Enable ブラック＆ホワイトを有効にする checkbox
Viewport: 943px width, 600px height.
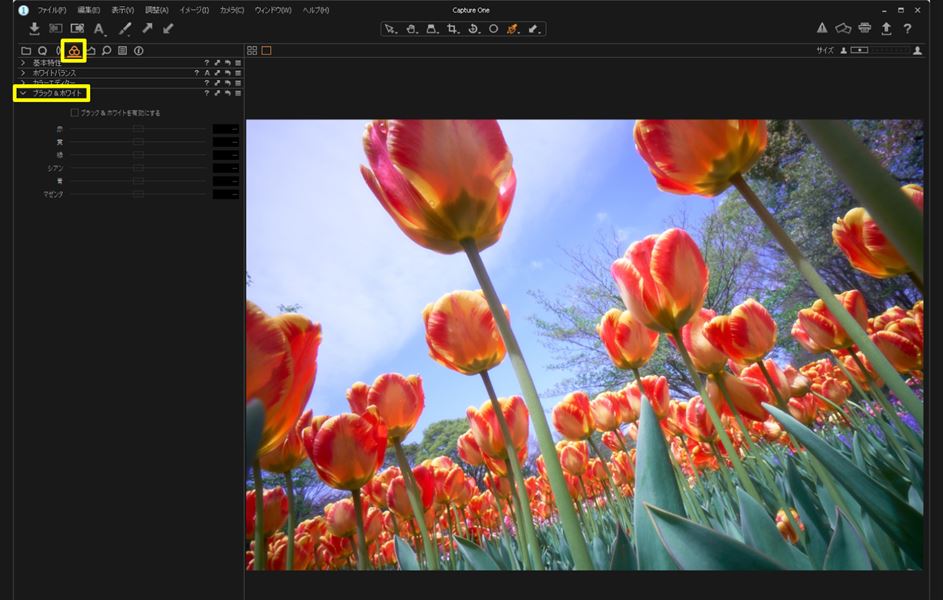tap(75, 112)
